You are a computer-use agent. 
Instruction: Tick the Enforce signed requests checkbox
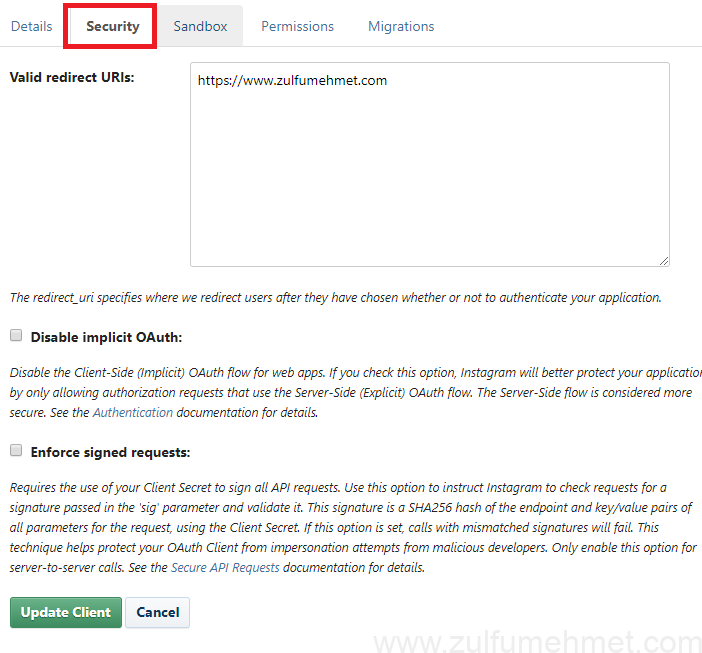pos(16,451)
